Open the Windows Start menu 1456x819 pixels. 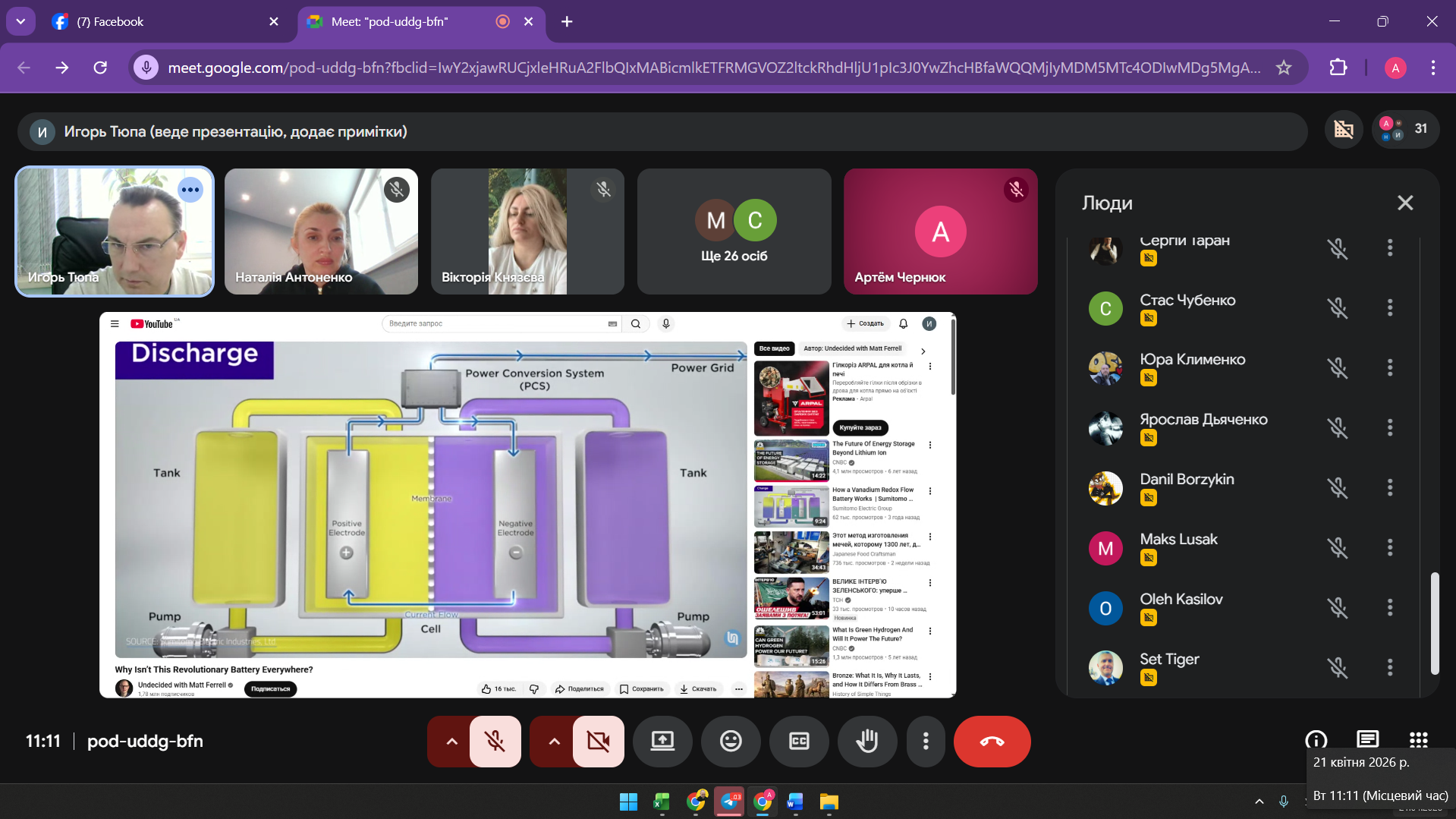(628, 802)
